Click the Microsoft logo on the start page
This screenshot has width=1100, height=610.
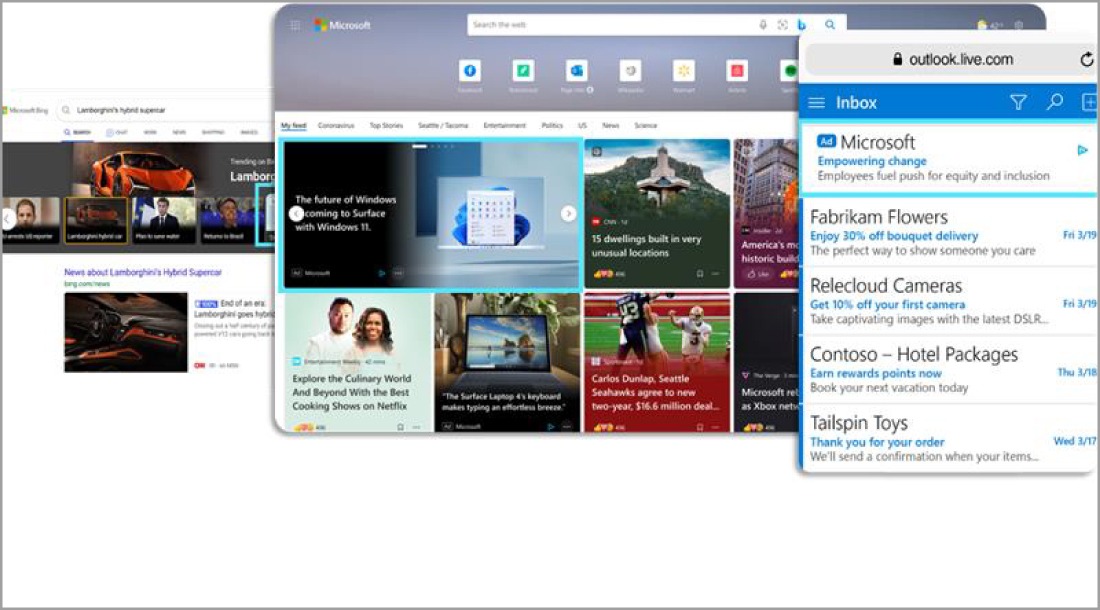pyautogui.click(x=342, y=25)
